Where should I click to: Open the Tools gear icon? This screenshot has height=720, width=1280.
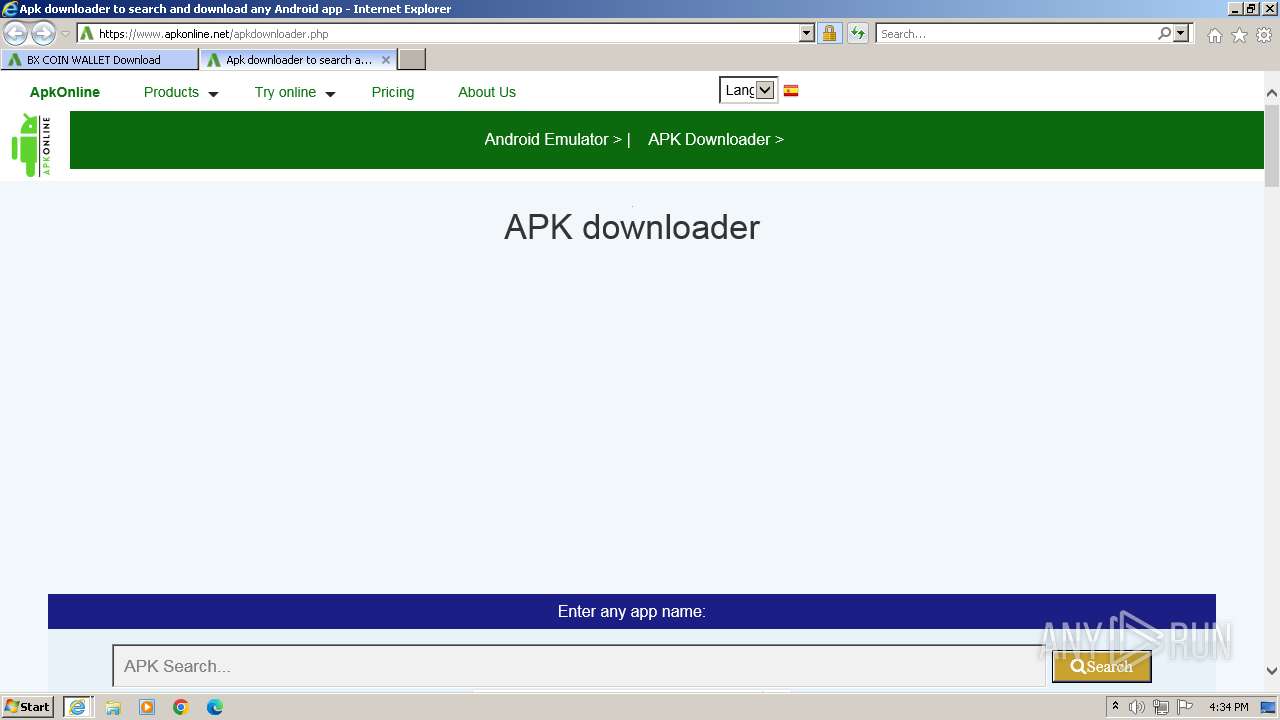(x=1264, y=35)
